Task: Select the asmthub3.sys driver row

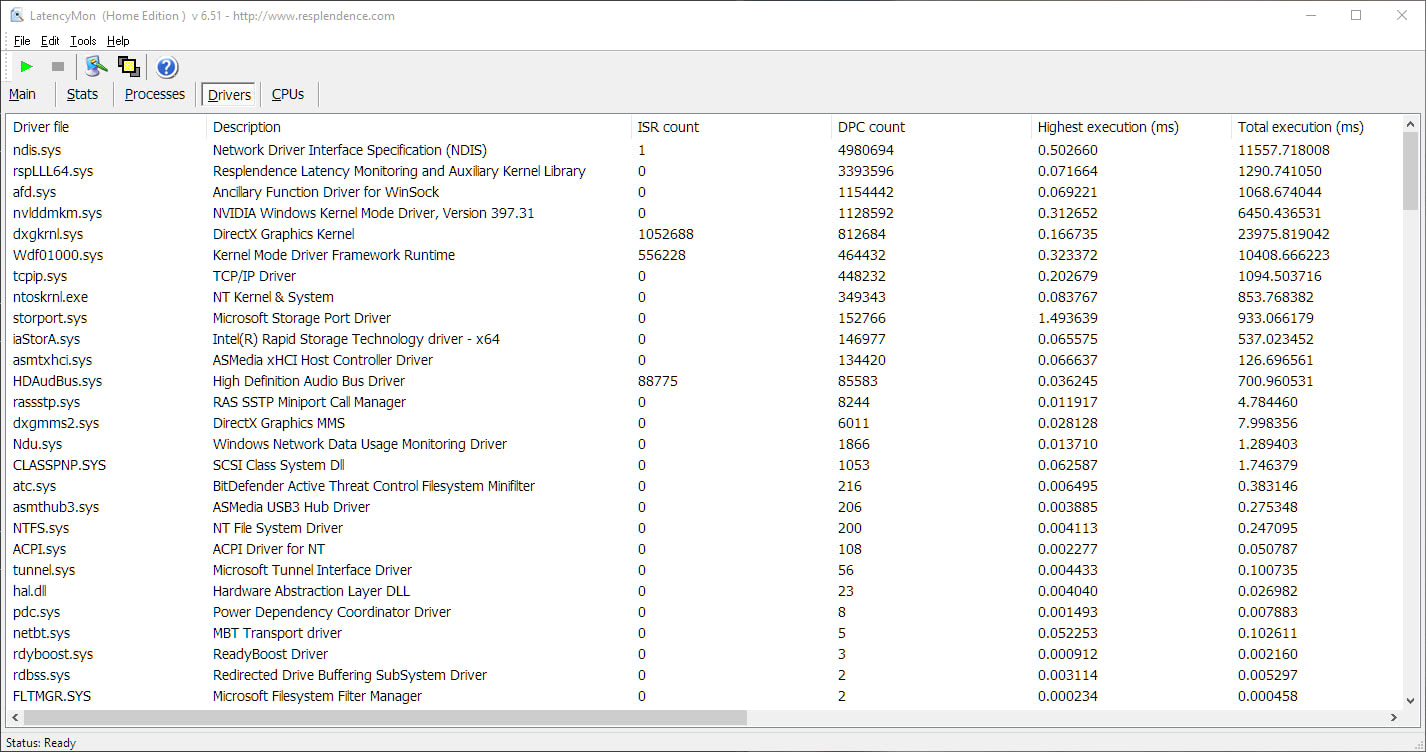Action: 704,507
